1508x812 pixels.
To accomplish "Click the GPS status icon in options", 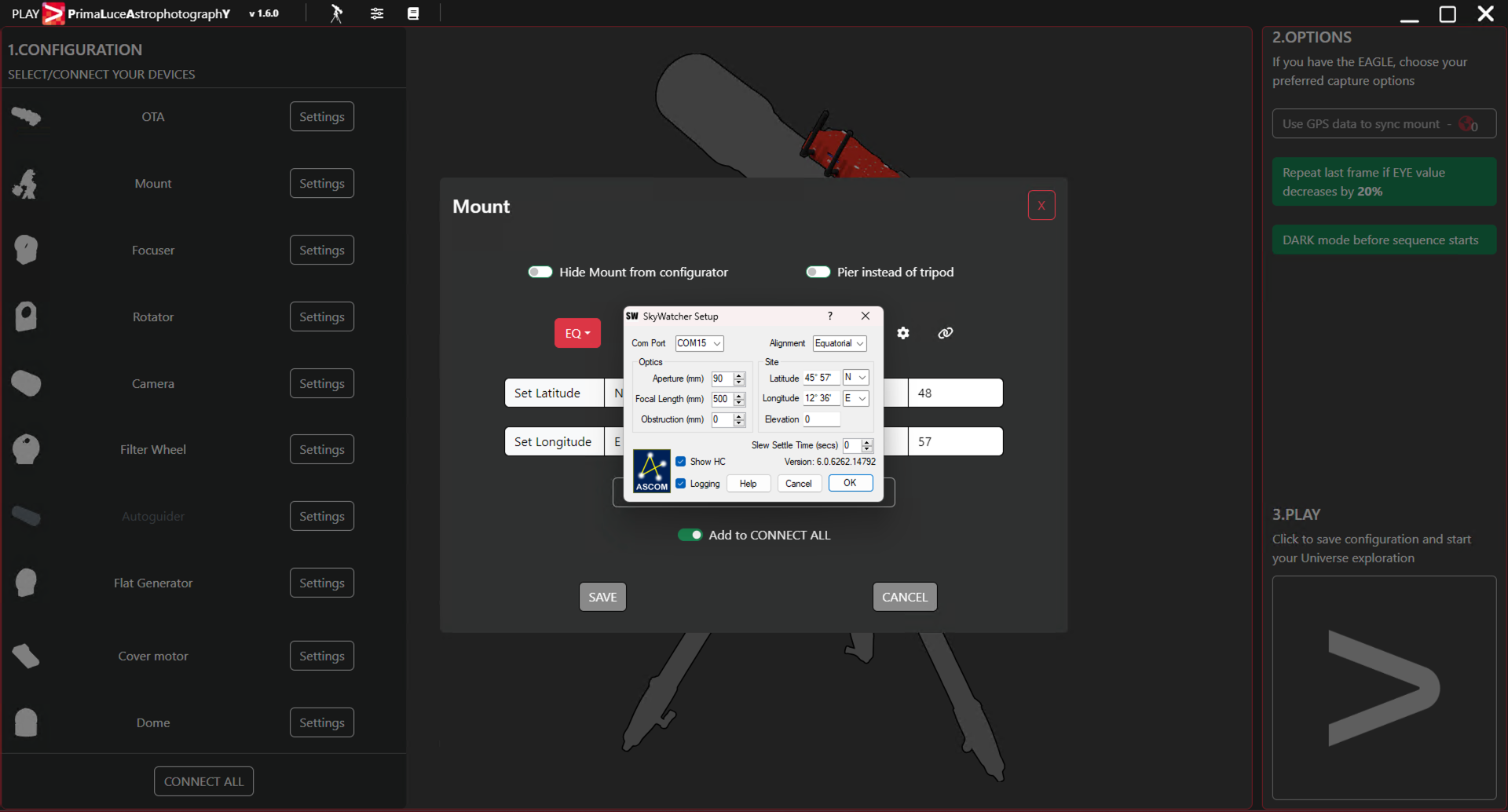I will [1468, 124].
